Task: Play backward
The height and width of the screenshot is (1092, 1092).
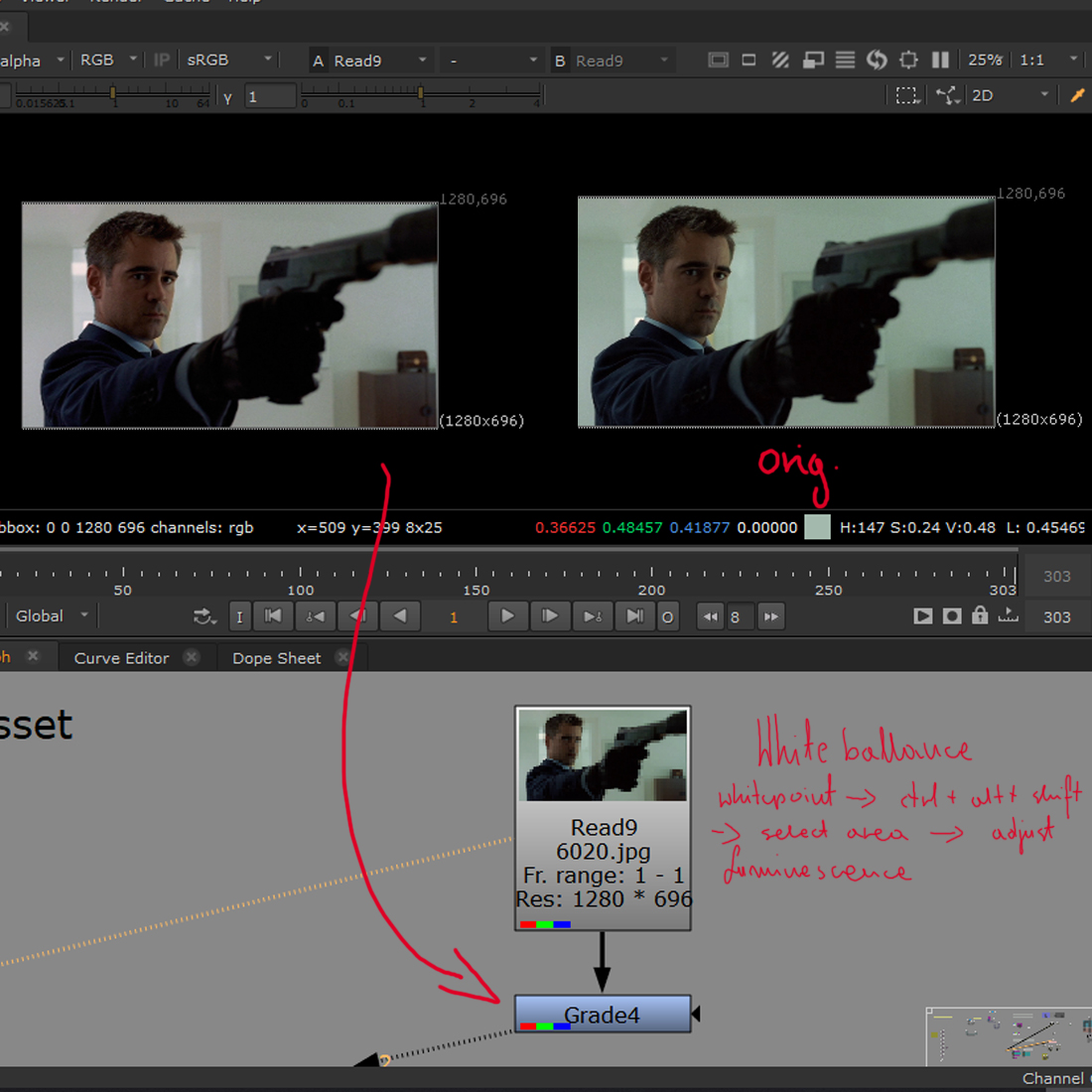Action: pyautogui.click(x=400, y=617)
